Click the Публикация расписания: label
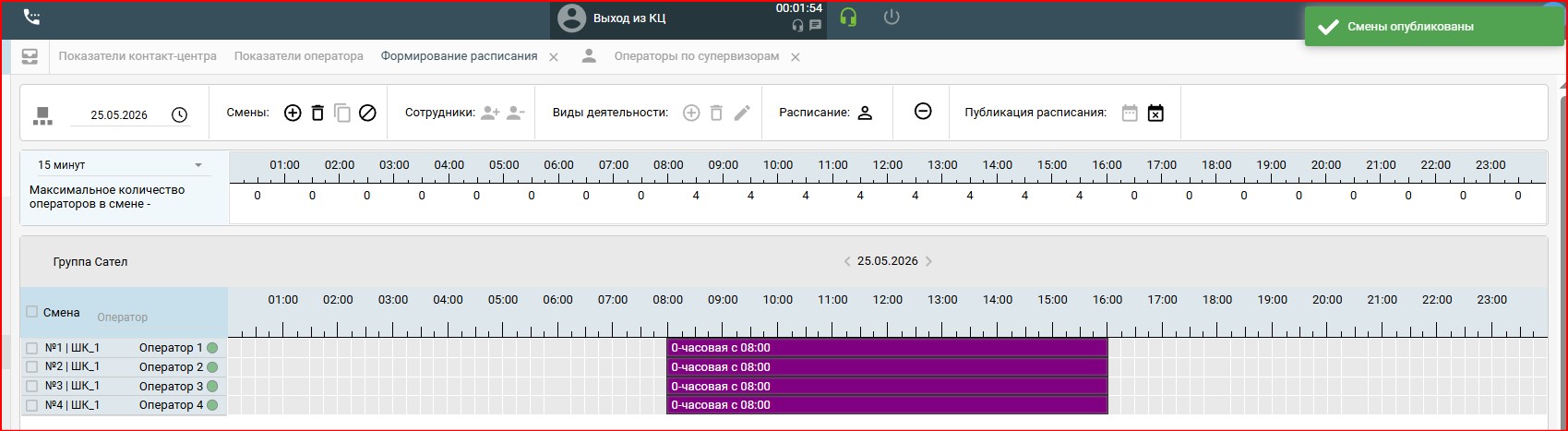 point(1035,113)
